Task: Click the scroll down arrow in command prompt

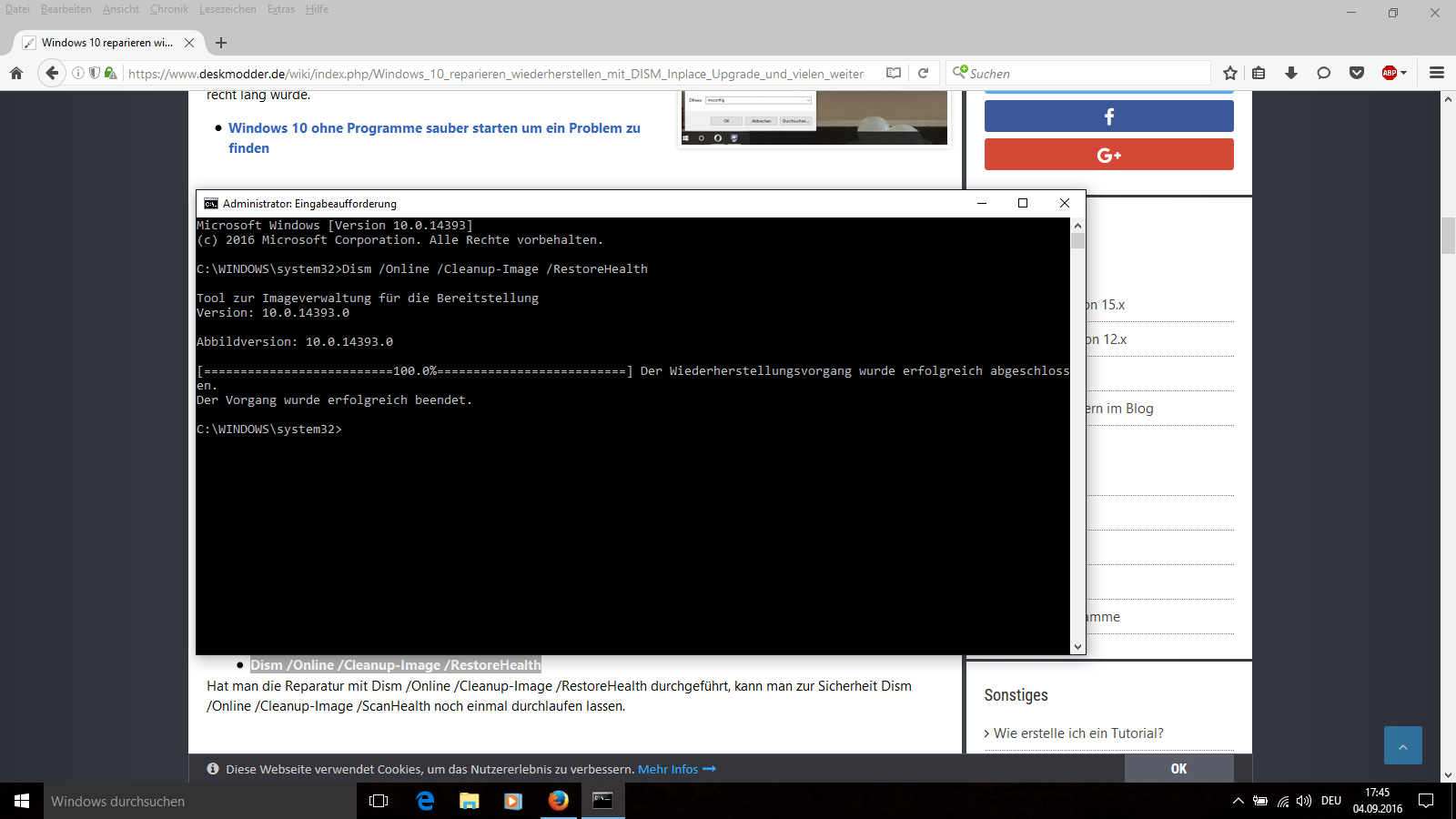Action: (1077, 647)
